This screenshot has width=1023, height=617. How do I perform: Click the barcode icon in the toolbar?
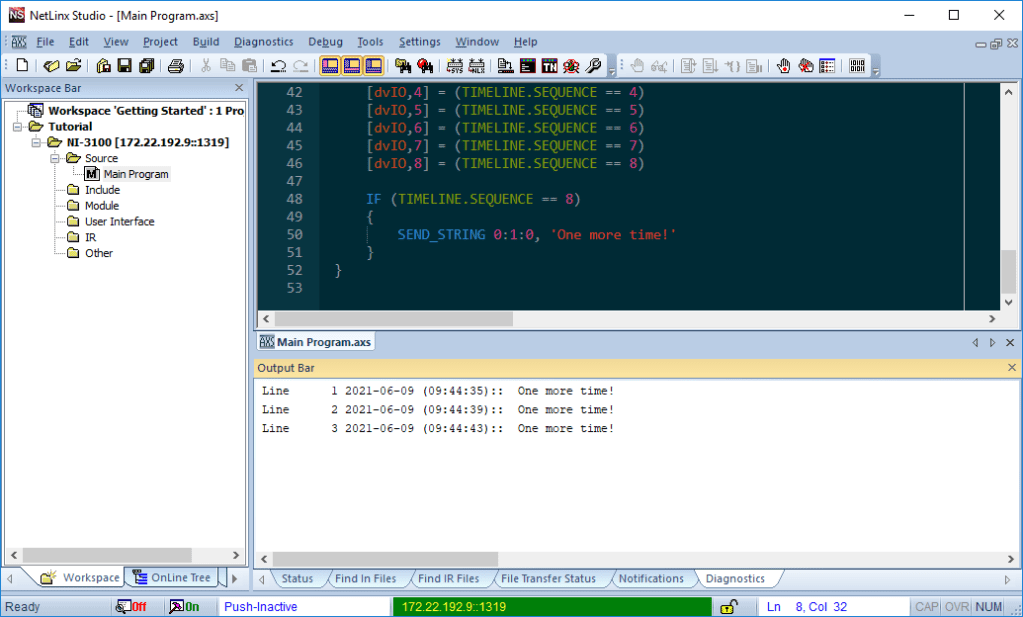857,66
